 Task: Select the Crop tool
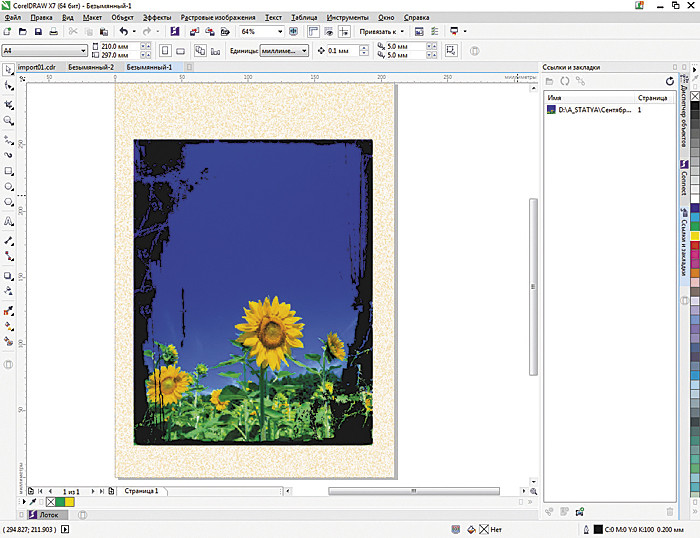click(x=9, y=104)
